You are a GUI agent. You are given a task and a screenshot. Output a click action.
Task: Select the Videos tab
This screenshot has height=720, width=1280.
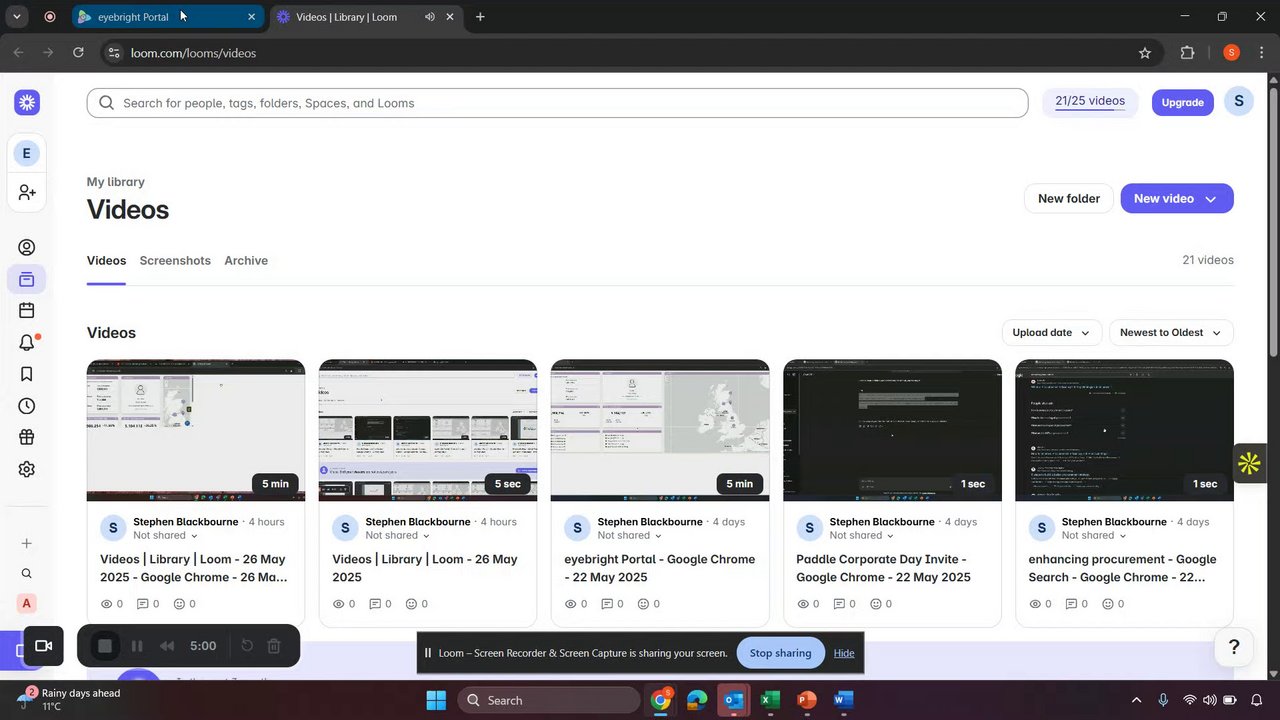pyautogui.click(x=106, y=261)
